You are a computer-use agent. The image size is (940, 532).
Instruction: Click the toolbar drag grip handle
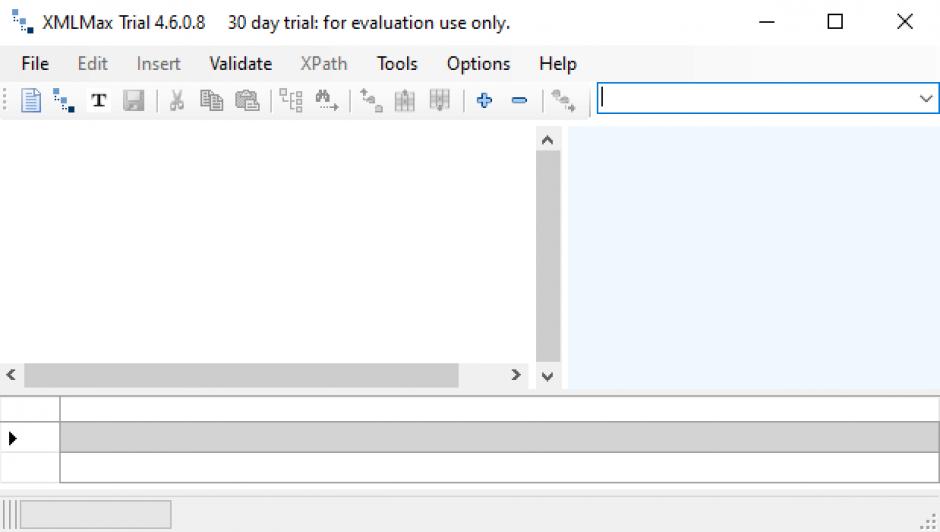5,100
